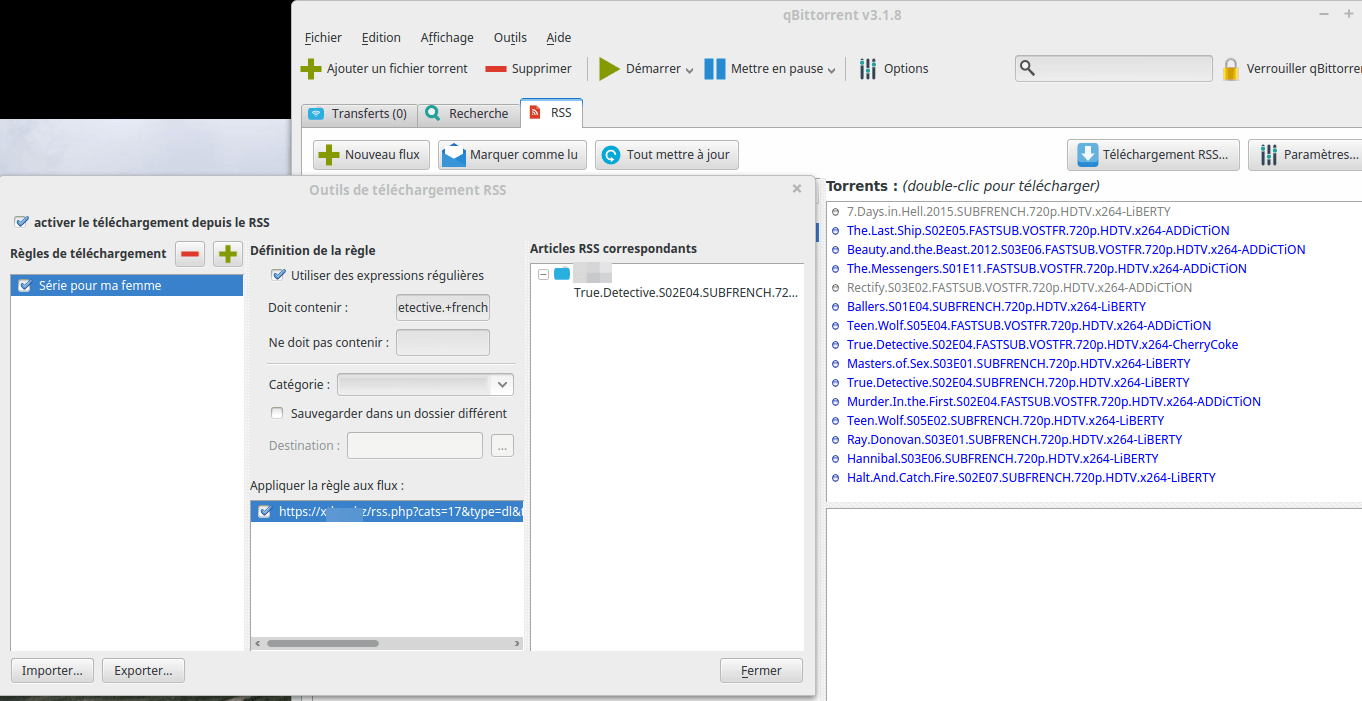Viewport: 1362px width, 701px height.
Task: Click the padlock Verrouiller qBittorrent icon
Action: (x=1231, y=69)
